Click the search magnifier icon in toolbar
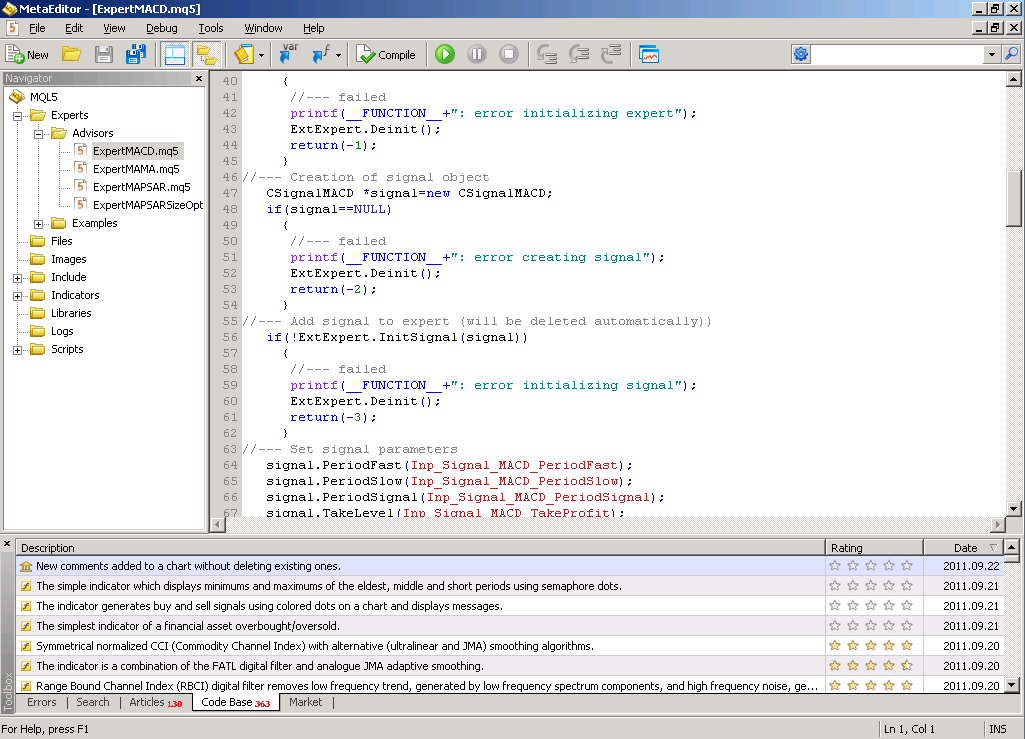This screenshot has height=739, width=1025. (1011, 55)
